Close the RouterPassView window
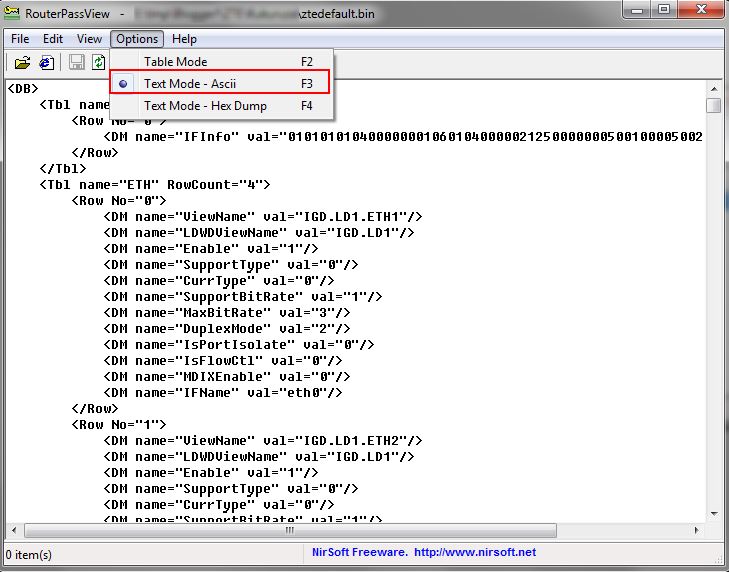This screenshot has width=729, height=572. (701, 10)
